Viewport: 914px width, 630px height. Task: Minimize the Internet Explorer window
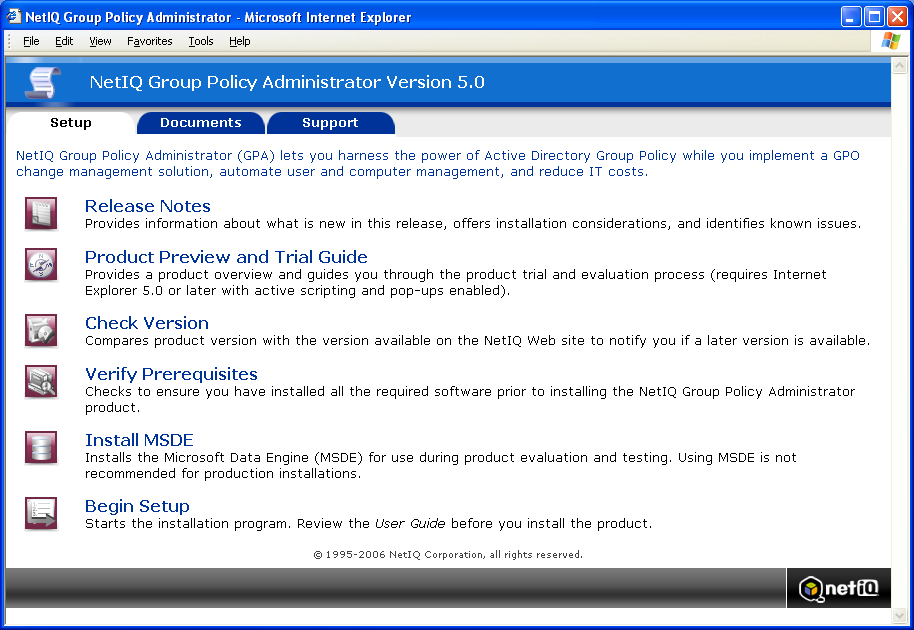[x=851, y=17]
